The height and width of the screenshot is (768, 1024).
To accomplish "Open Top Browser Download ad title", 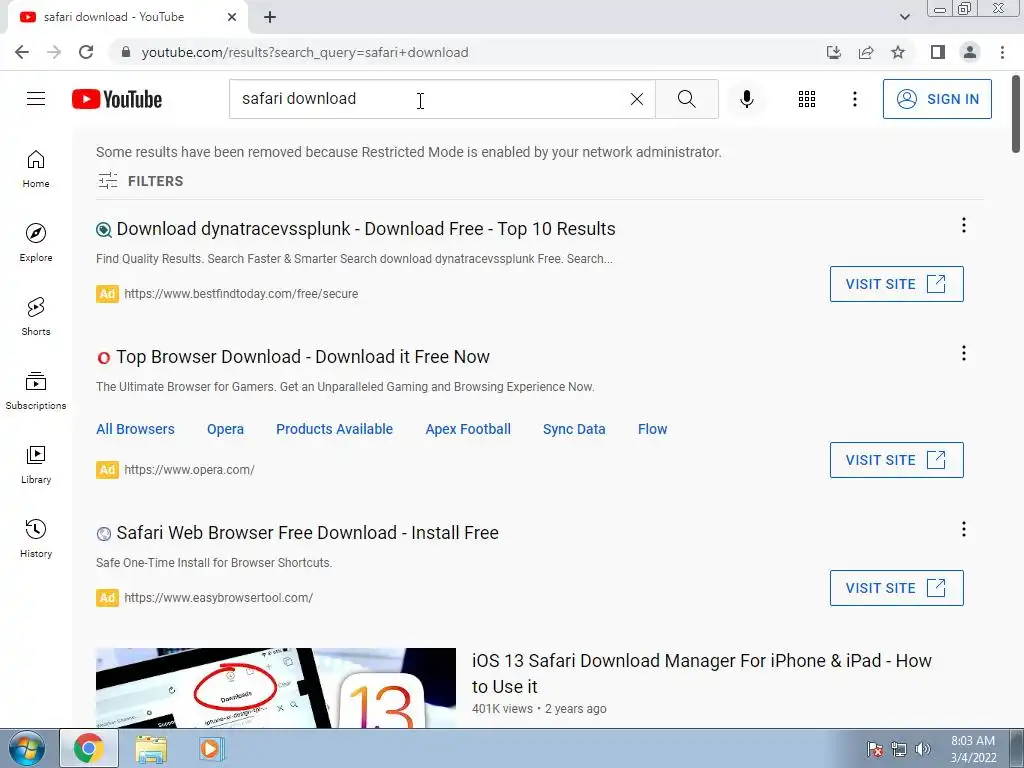I will [x=303, y=357].
